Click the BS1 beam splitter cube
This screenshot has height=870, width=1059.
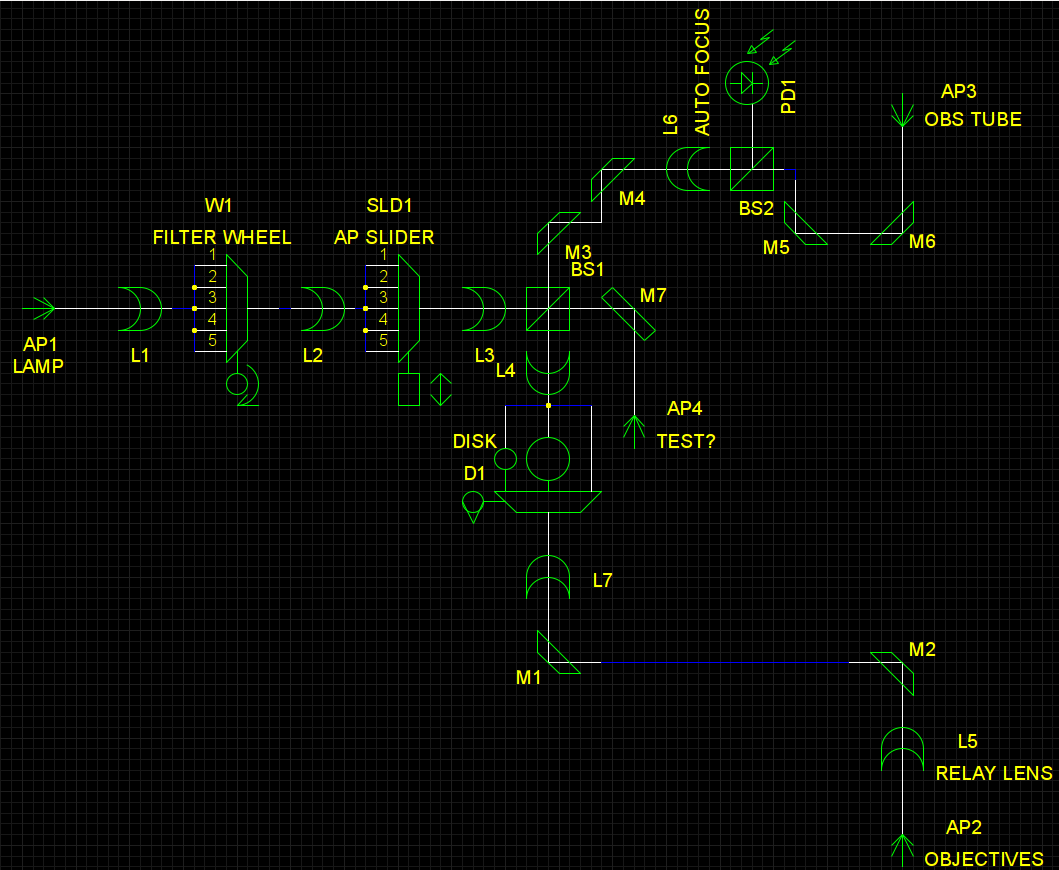pos(547,309)
